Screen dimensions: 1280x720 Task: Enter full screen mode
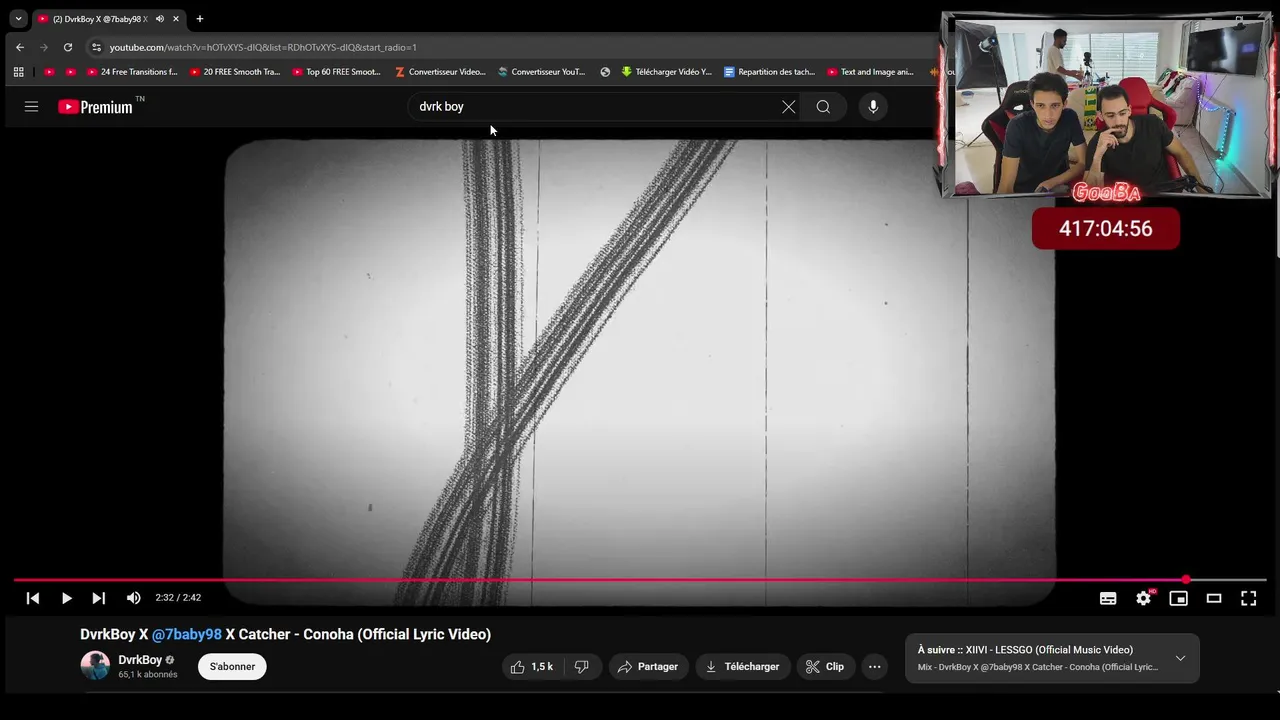coord(1249,598)
